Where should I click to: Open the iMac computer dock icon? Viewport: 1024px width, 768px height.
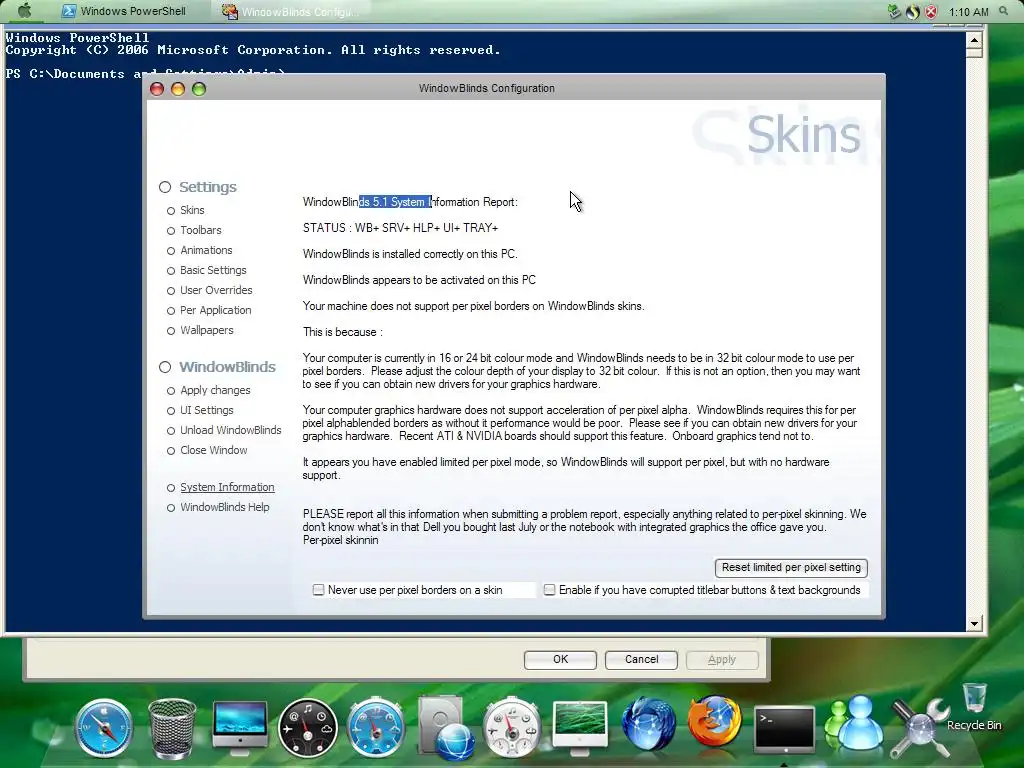240,728
